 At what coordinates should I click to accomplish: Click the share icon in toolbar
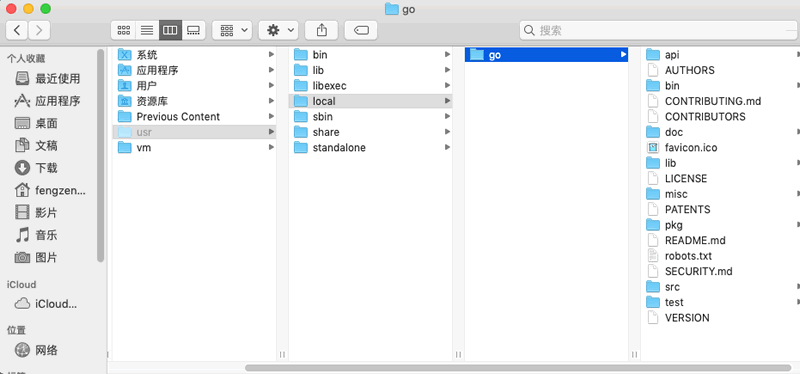(321, 31)
